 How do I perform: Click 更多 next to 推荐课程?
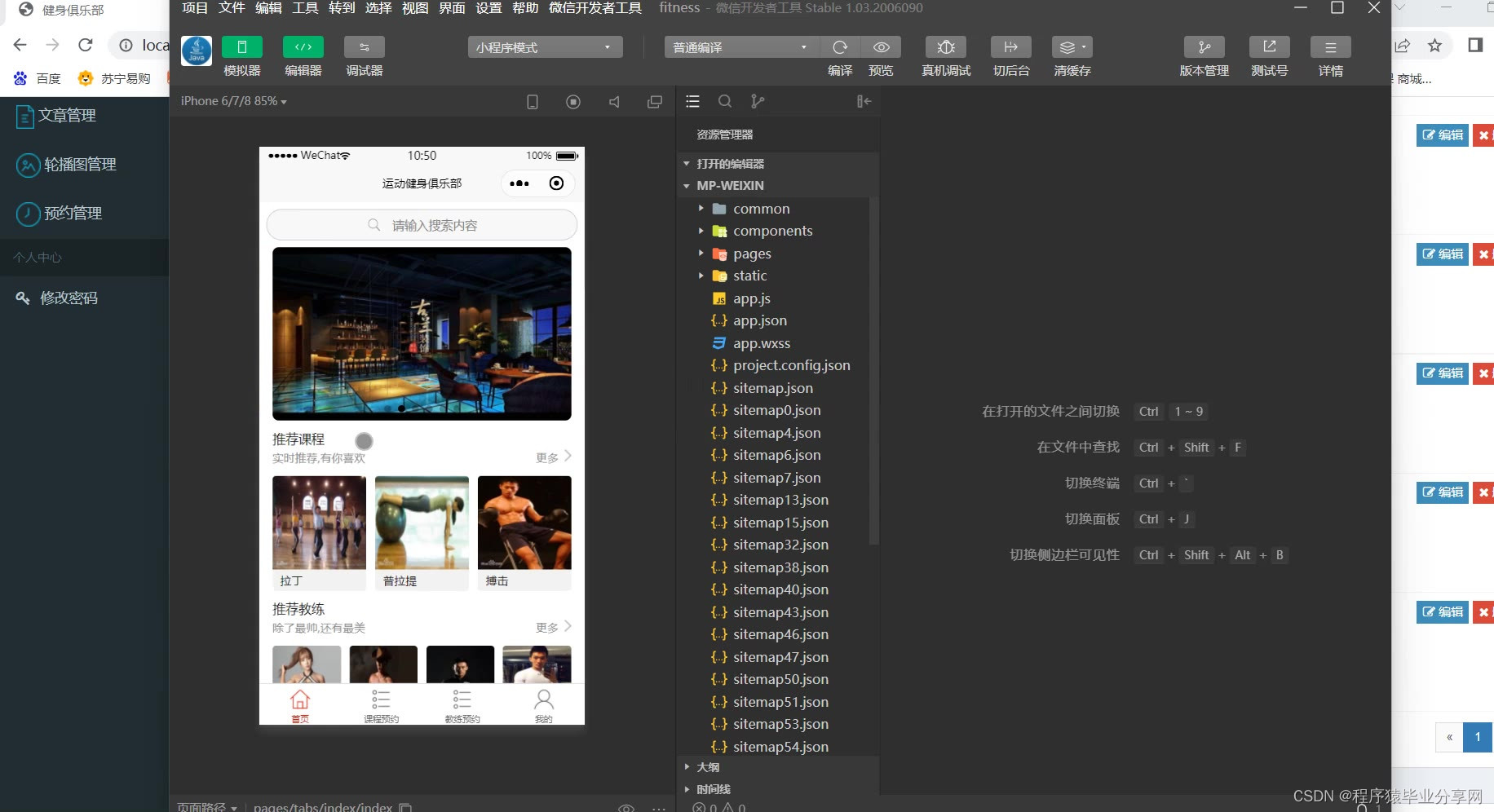coord(554,457)
